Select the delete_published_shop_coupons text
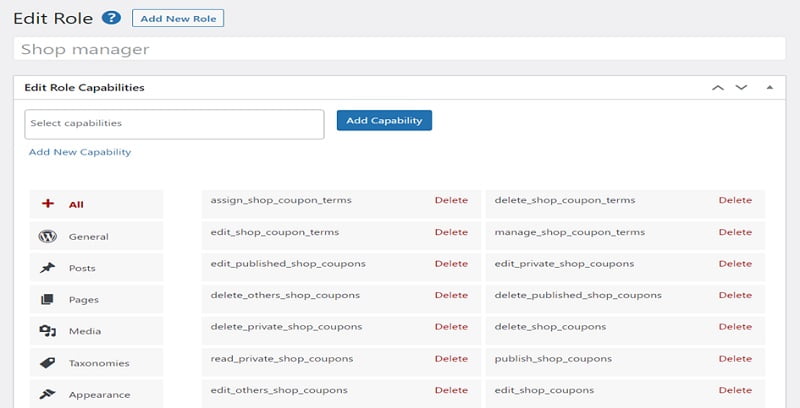Viewport: 800px width, 408px height. click(x=578, y=295)
